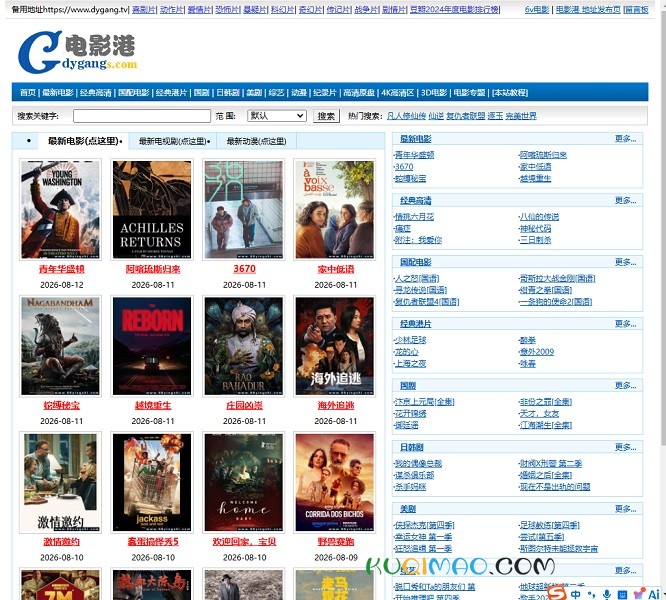Click 更多... in 经典高清 sidebar section
666x600 pixels.
click(625, 200)
